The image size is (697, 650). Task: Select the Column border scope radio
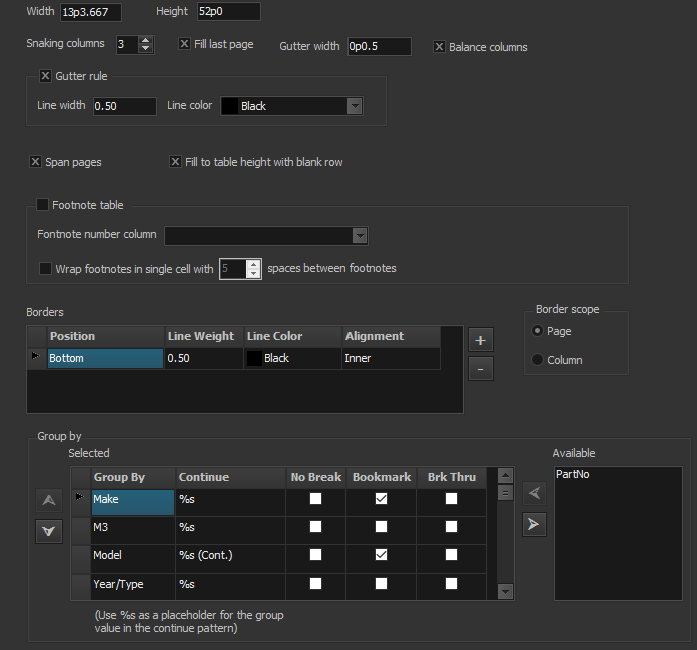(538, 360)
